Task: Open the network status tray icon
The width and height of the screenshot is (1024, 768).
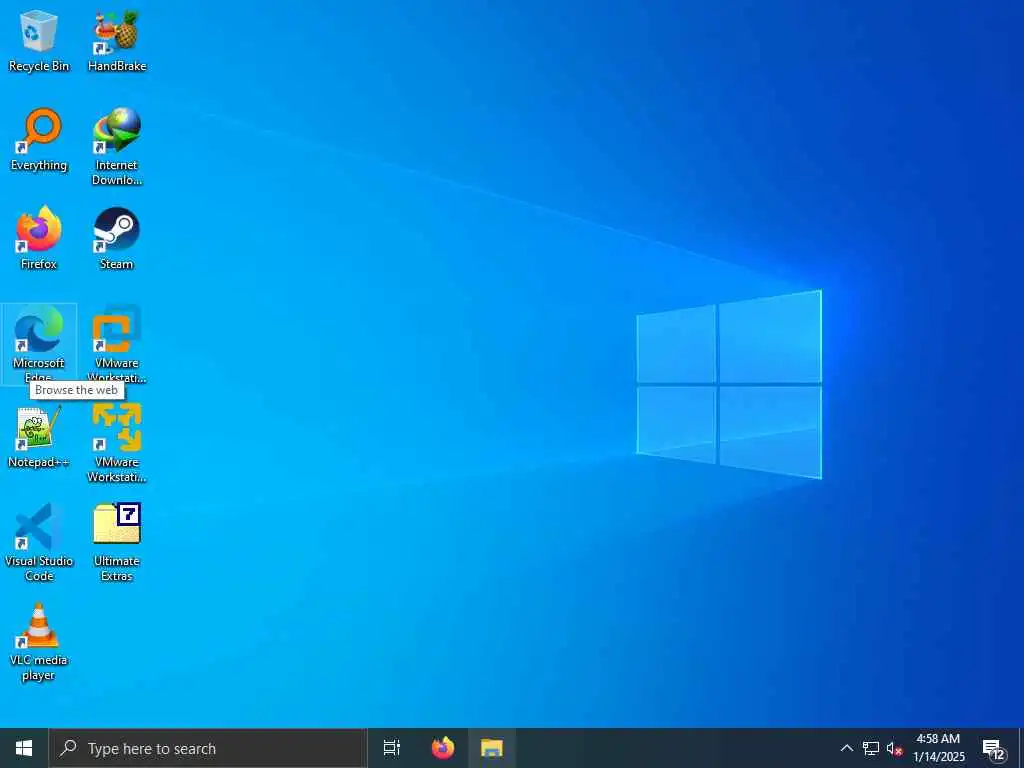Action: 871,748
